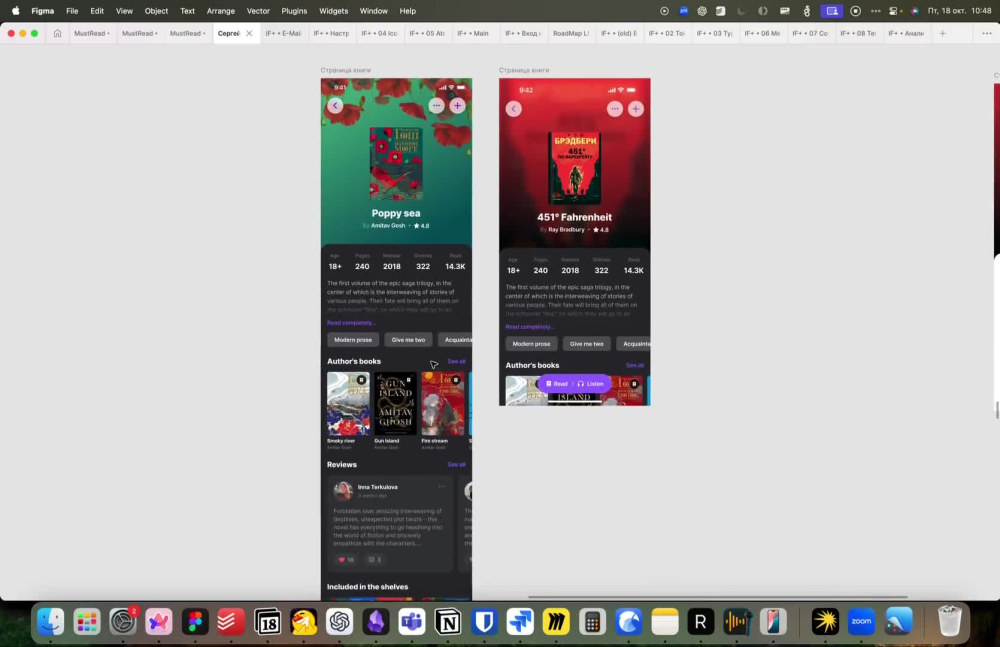Open the Object menu
This screenshot has height=647, width=1000.
click(x=156, y=11)
